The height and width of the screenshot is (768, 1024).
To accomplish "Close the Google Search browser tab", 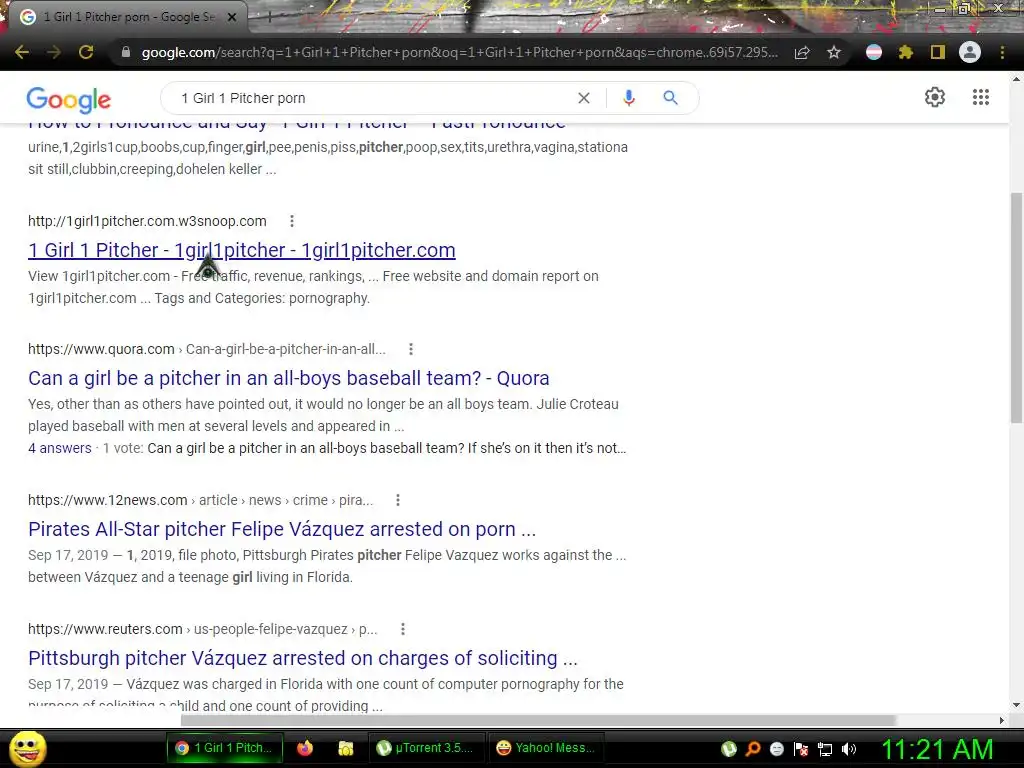I will (x=232, y=17).
